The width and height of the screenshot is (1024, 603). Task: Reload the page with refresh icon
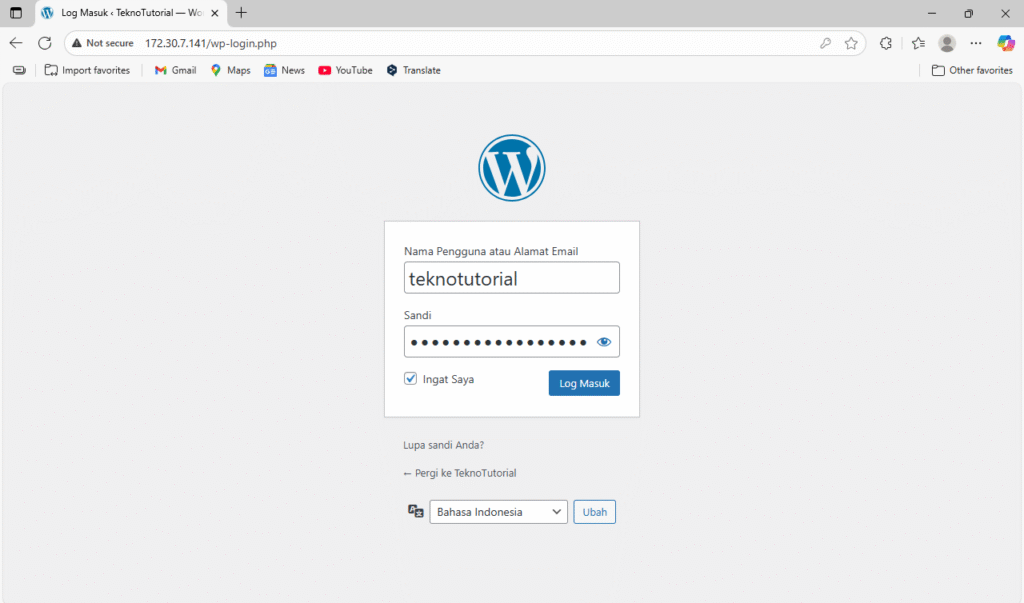pos(44,43)
